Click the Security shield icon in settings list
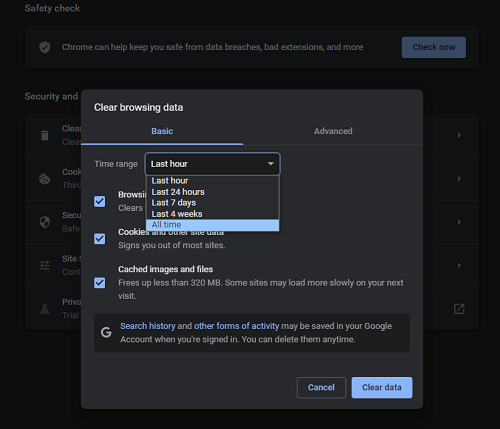 (45, 222)
